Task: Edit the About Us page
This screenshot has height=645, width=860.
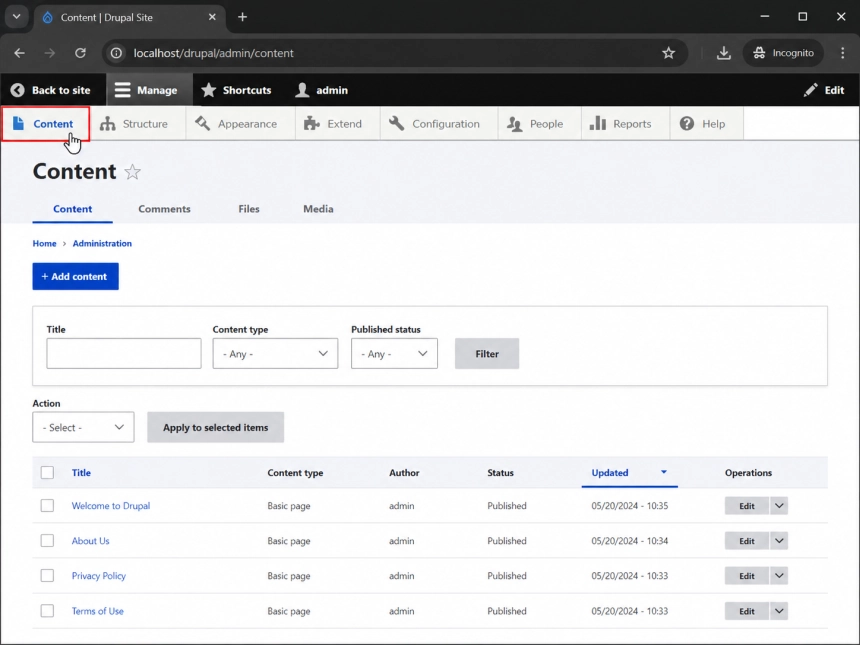Action: pyautogui.click(x=746, y=541)
